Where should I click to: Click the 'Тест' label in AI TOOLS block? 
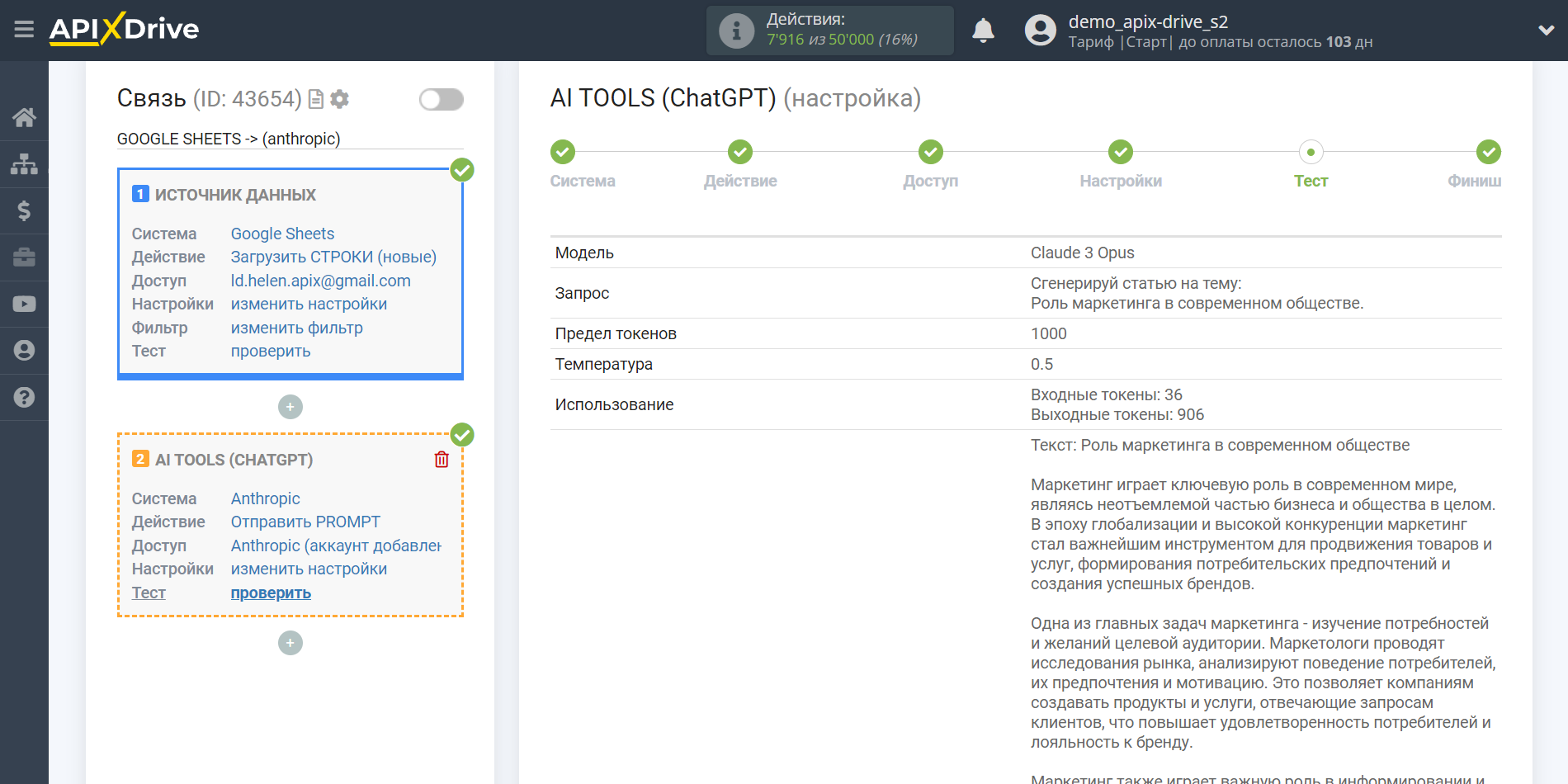(x=149, y=593)
